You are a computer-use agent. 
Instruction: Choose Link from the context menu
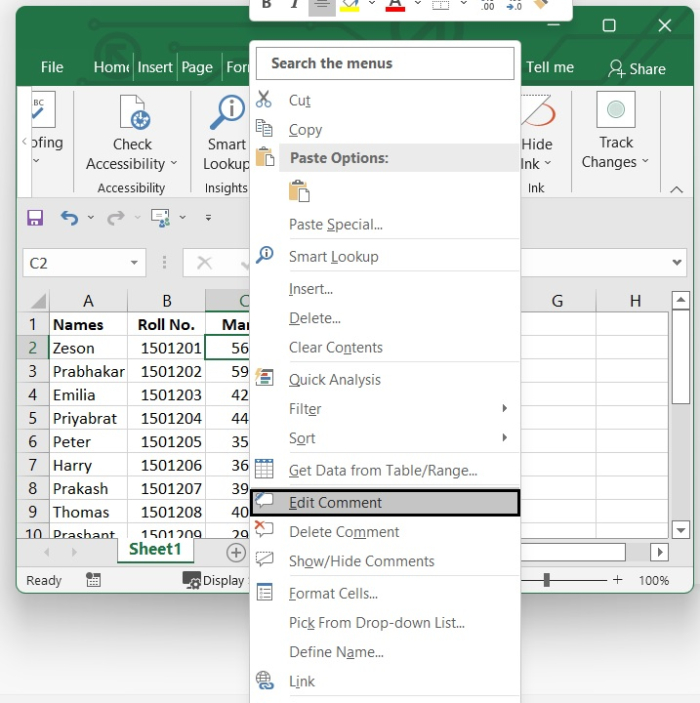pos(385,681)
